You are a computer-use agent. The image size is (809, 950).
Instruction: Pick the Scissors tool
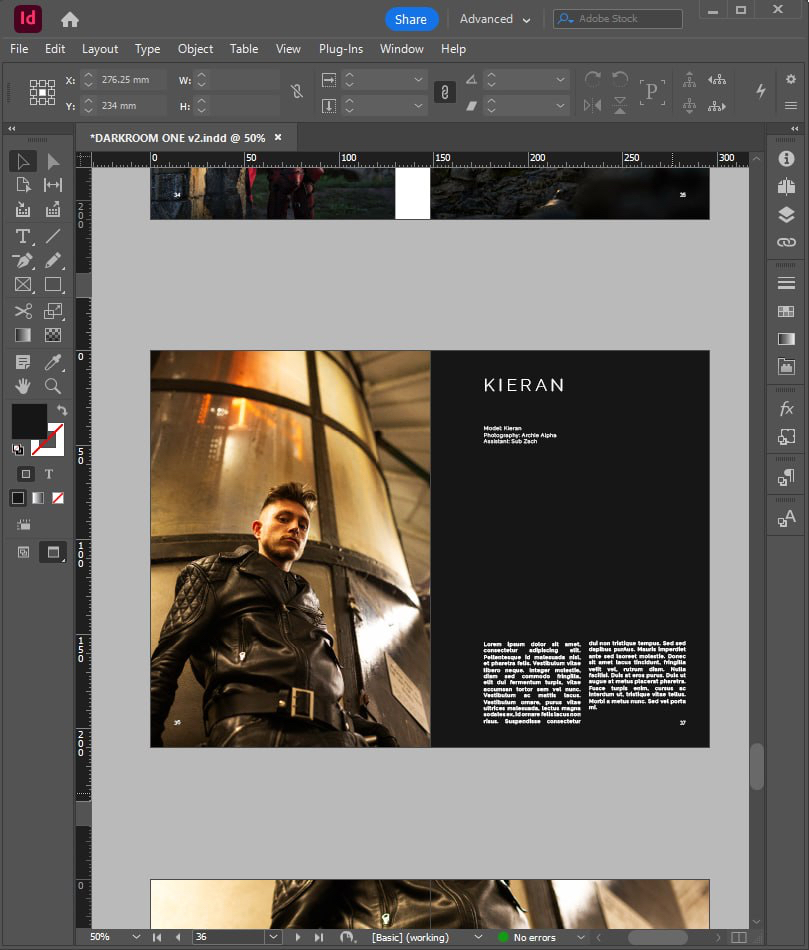click(x=23, y=311)
